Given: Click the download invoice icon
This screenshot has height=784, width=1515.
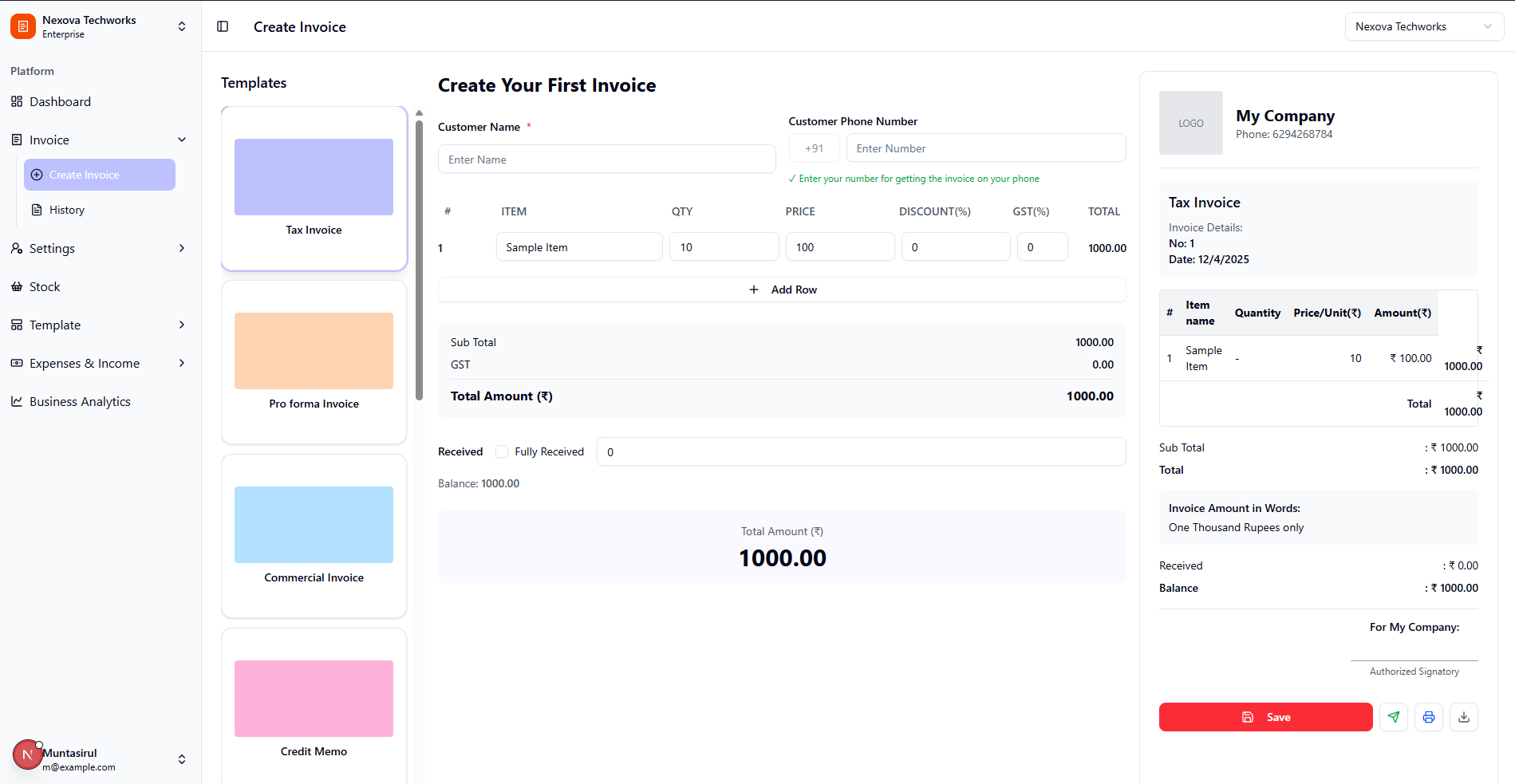Looking at the screenshot, I should (x=1463, y=717).
